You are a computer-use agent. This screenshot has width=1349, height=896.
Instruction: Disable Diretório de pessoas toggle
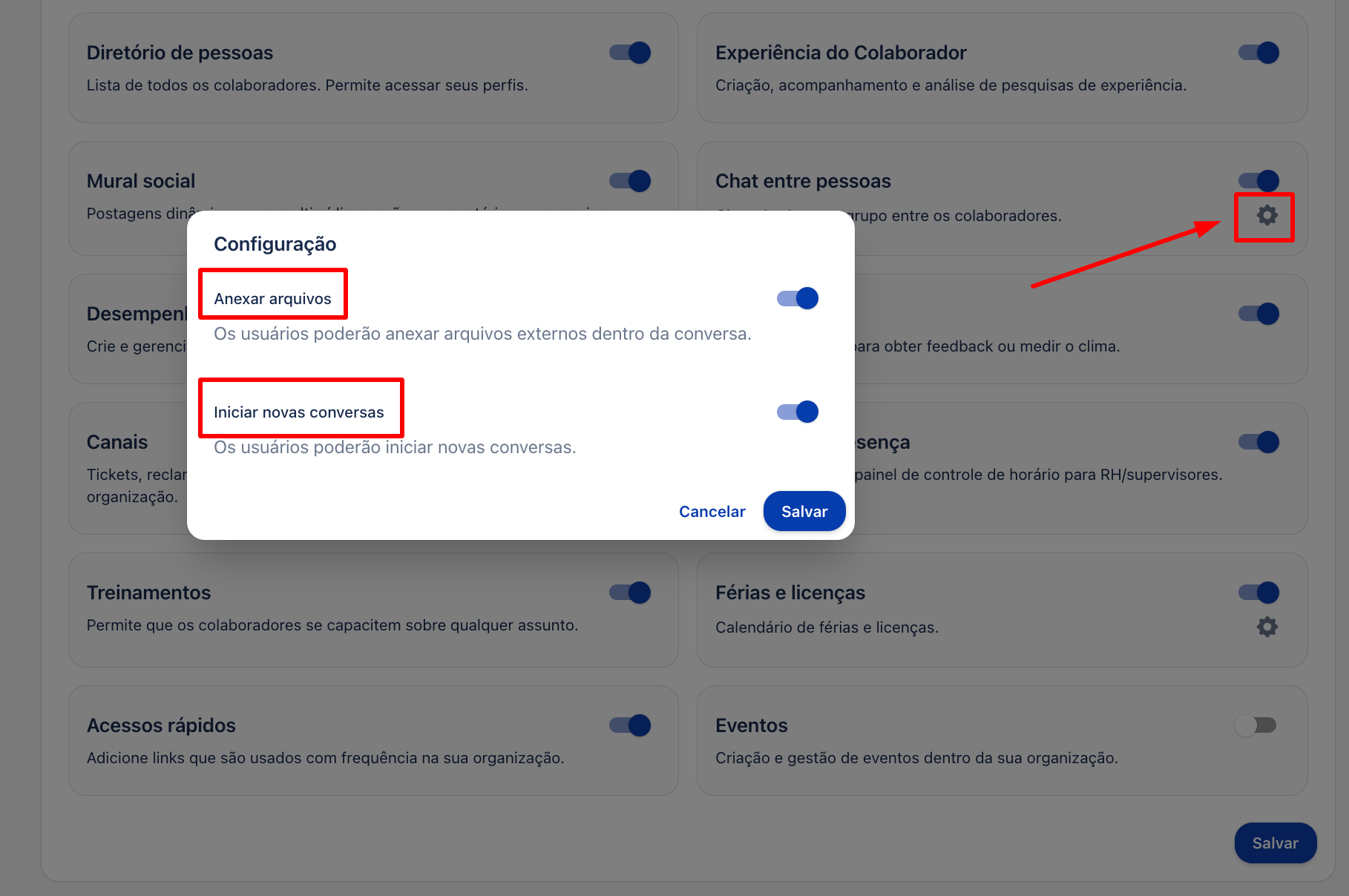[x=630, y=53]
